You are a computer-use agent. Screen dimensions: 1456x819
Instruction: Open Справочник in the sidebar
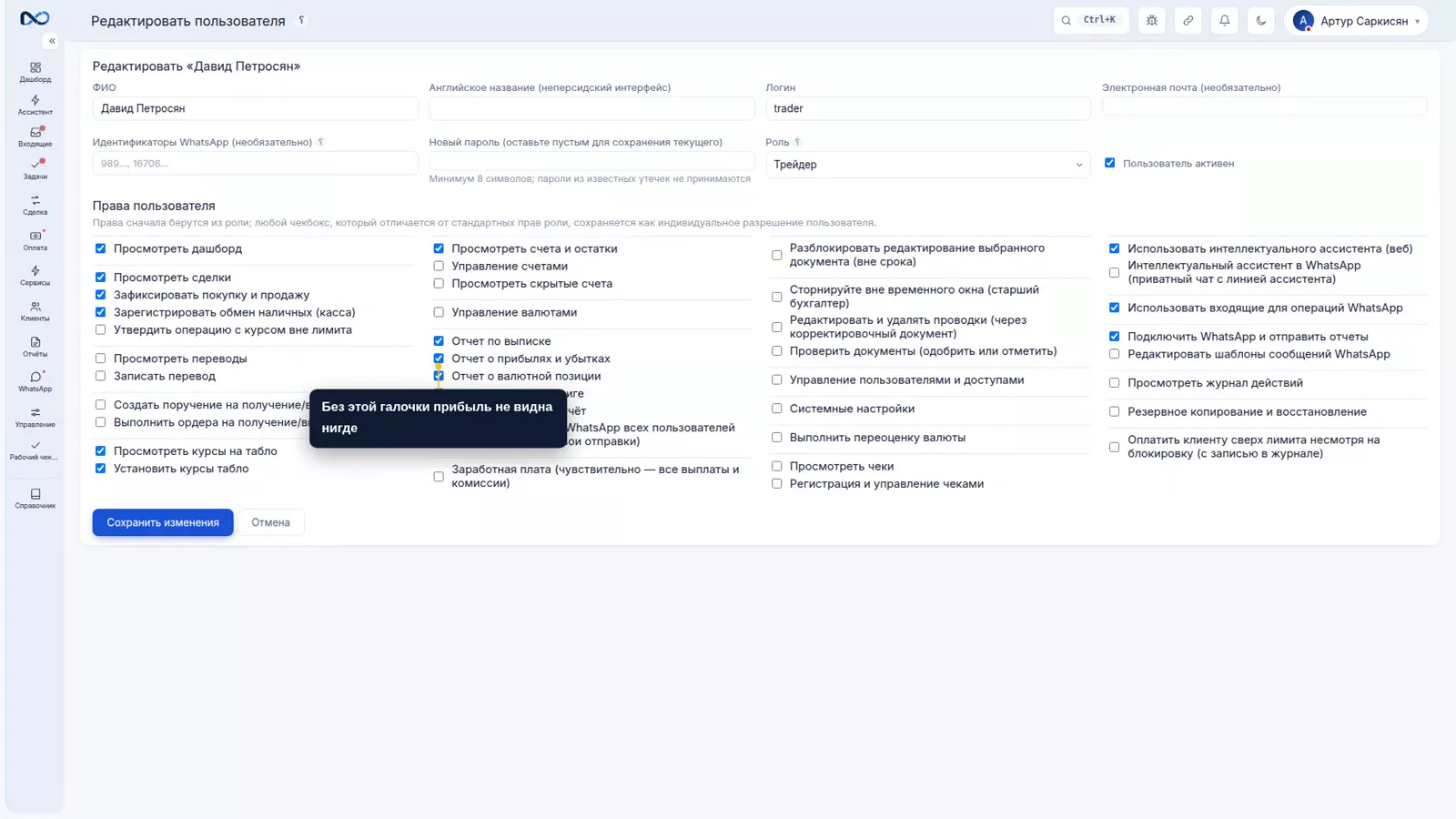[x=35, y=499]
